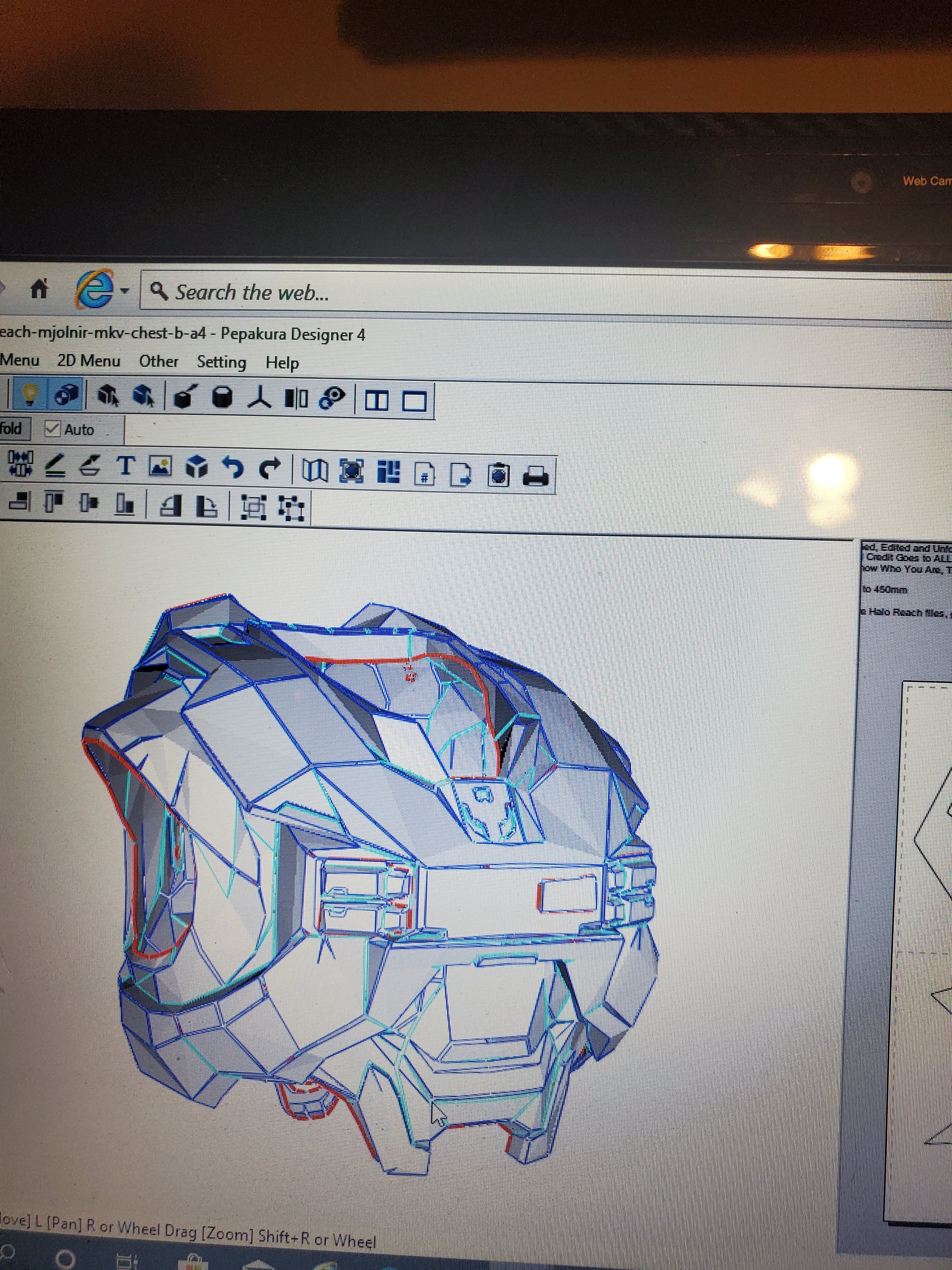Click the 3D cube icon in 2D toolbar
Viewport: 952px width, 1270px height.
click(196, 467)
